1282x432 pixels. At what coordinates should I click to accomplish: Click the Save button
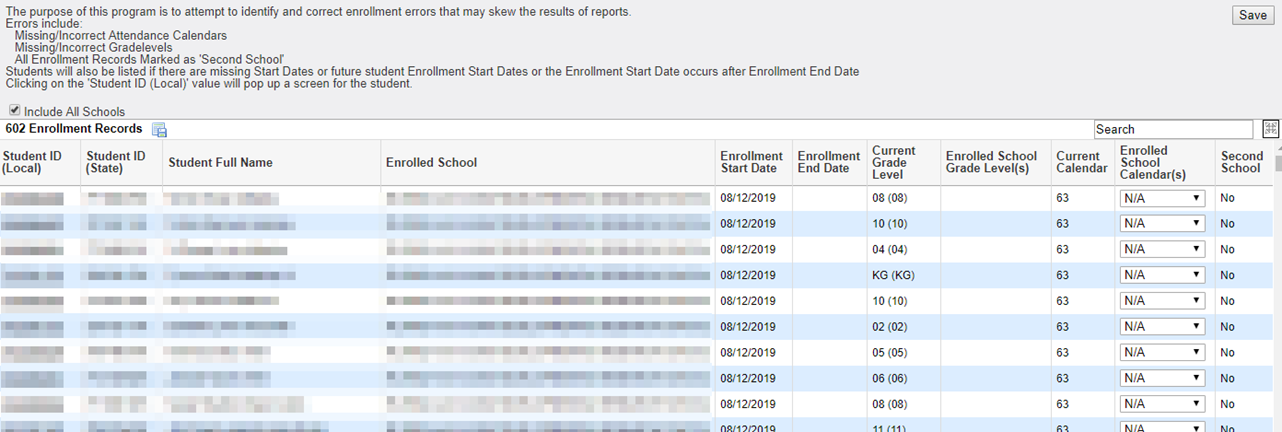tap(1253, 15)
